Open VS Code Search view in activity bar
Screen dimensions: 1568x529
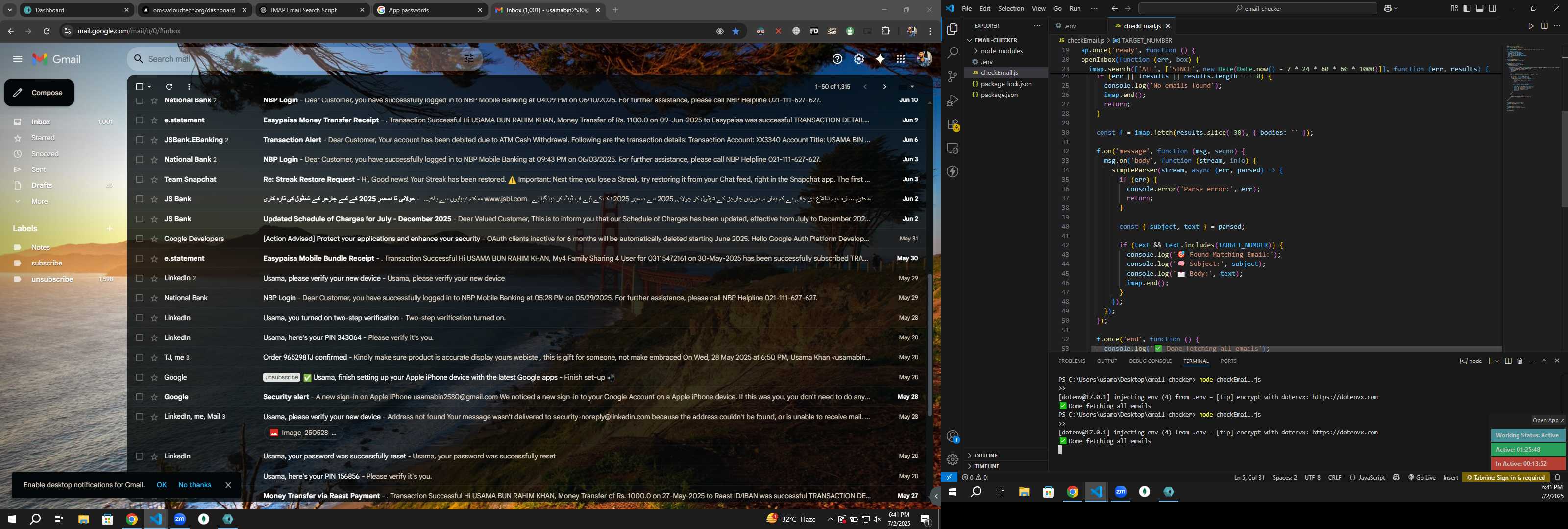(953, 53)
